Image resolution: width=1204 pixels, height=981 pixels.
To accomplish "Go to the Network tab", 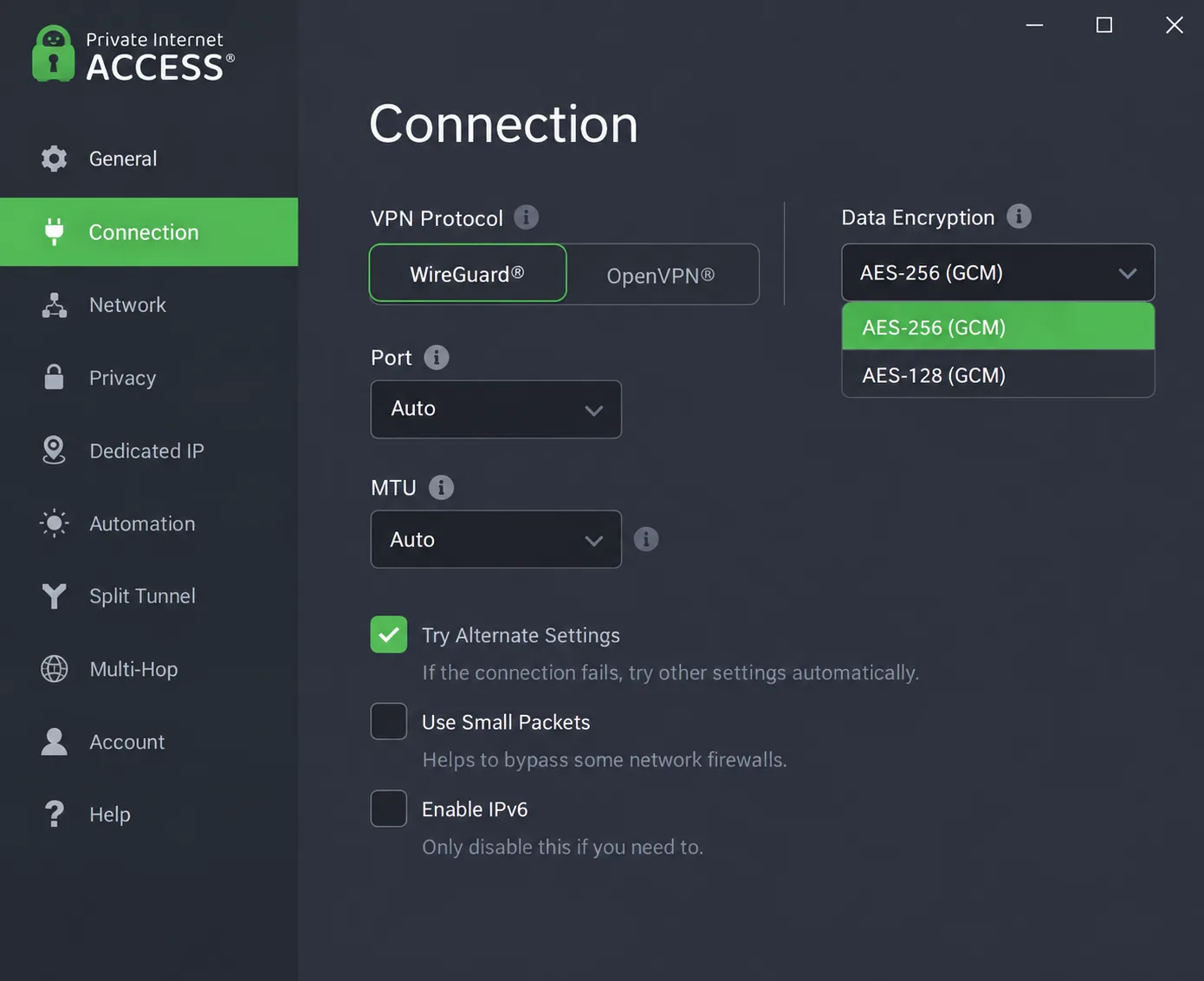I will [x=149, y=305].
